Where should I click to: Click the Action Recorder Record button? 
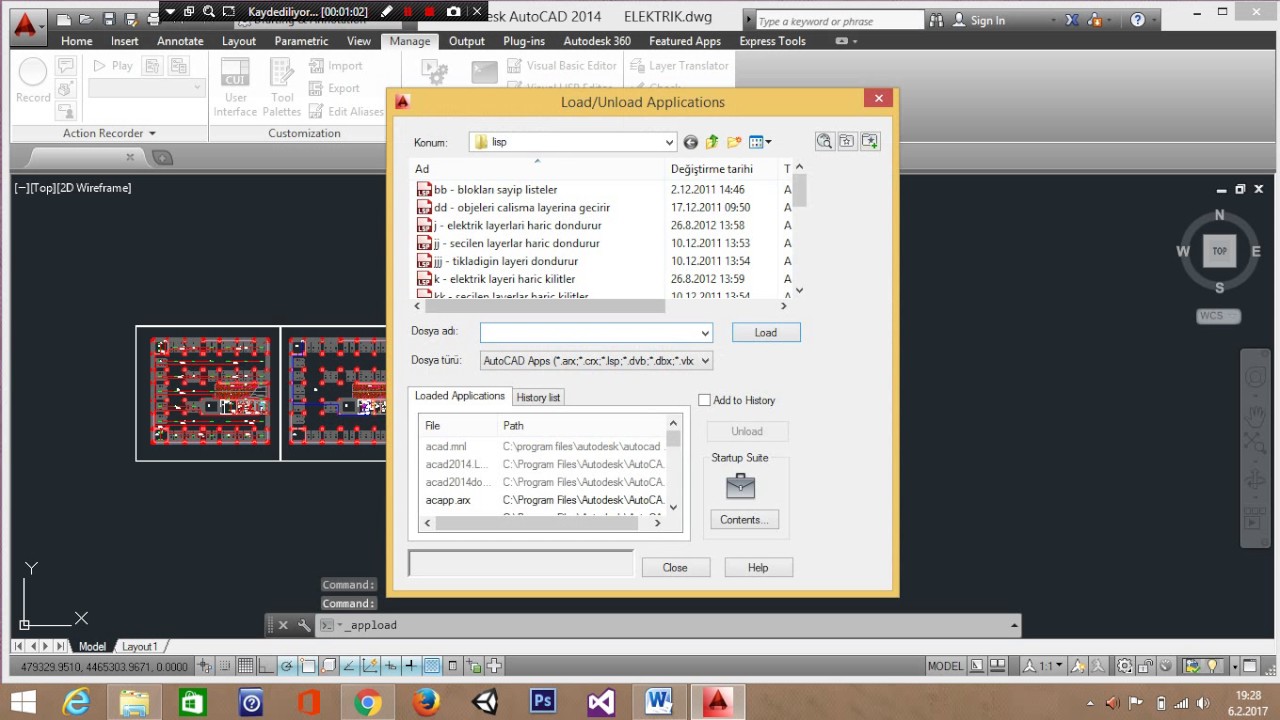pos(33,80)
